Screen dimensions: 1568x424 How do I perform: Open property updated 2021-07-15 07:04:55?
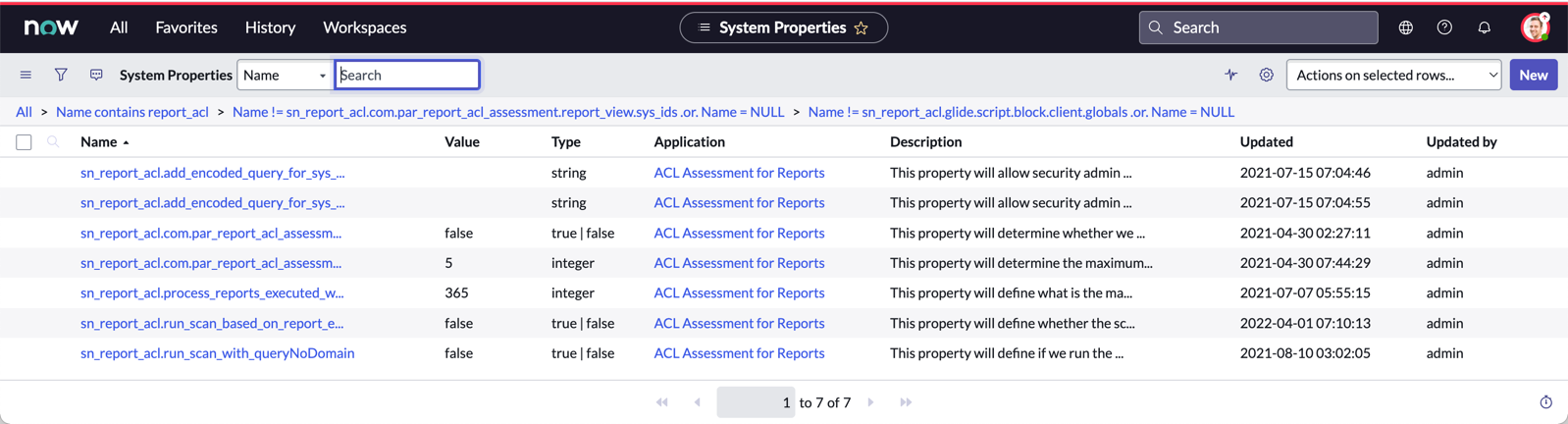213,203
